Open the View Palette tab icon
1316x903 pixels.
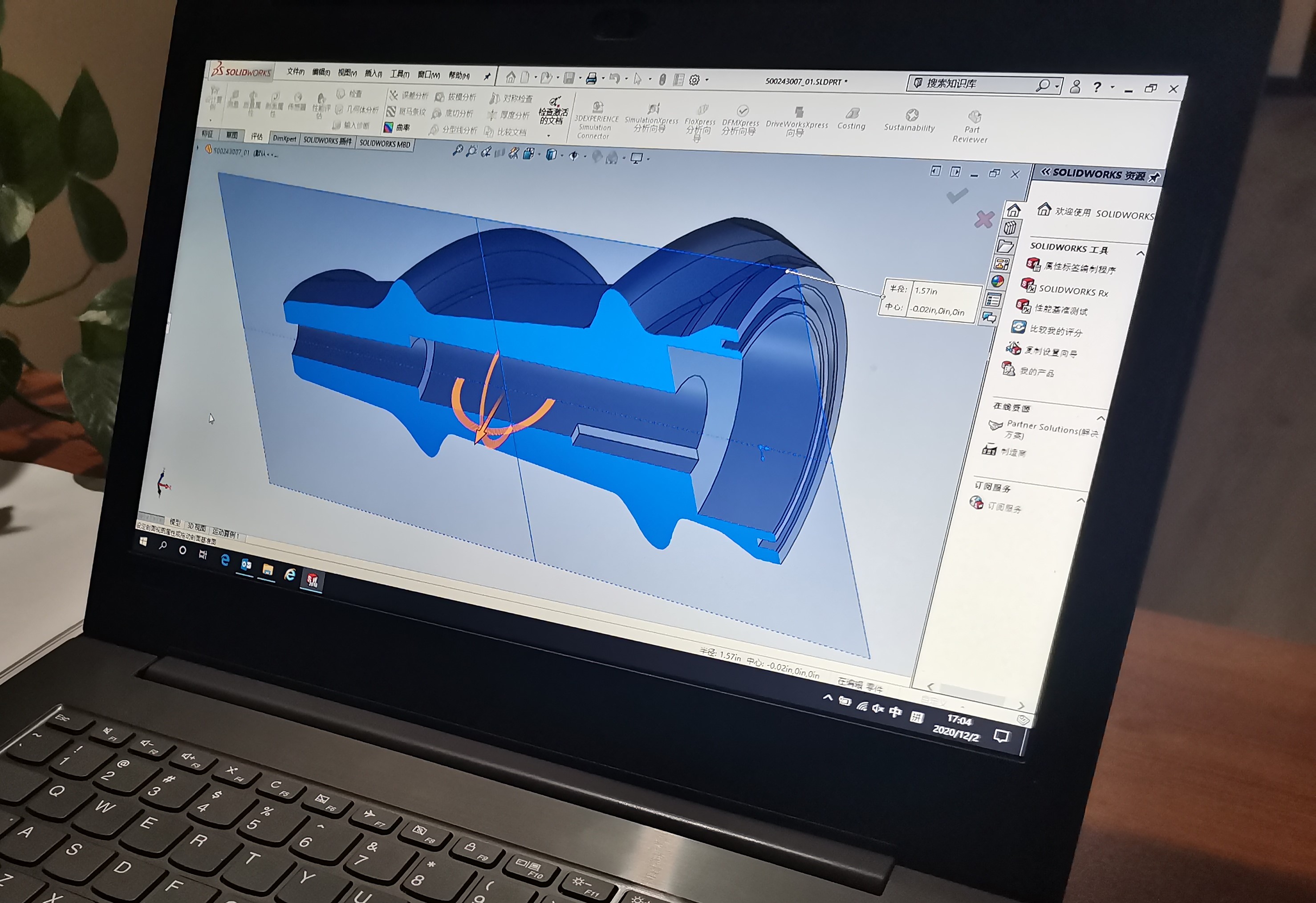point(1002,264)
